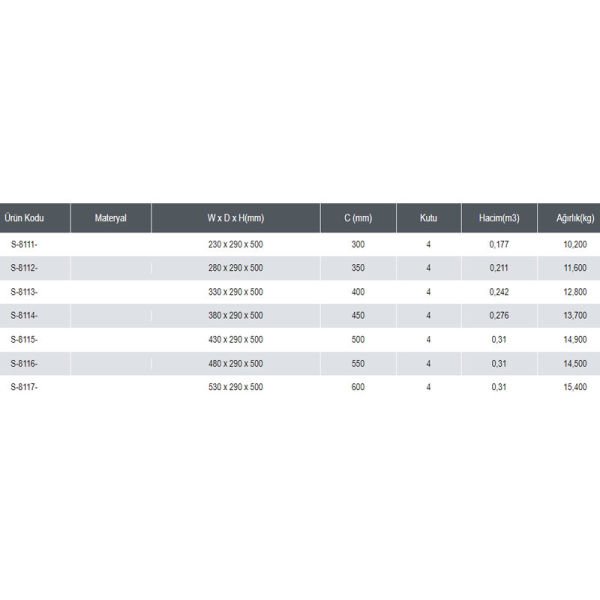Click product code S-8117-
This screenshot has height=600, width=600.
coord(24,387)
